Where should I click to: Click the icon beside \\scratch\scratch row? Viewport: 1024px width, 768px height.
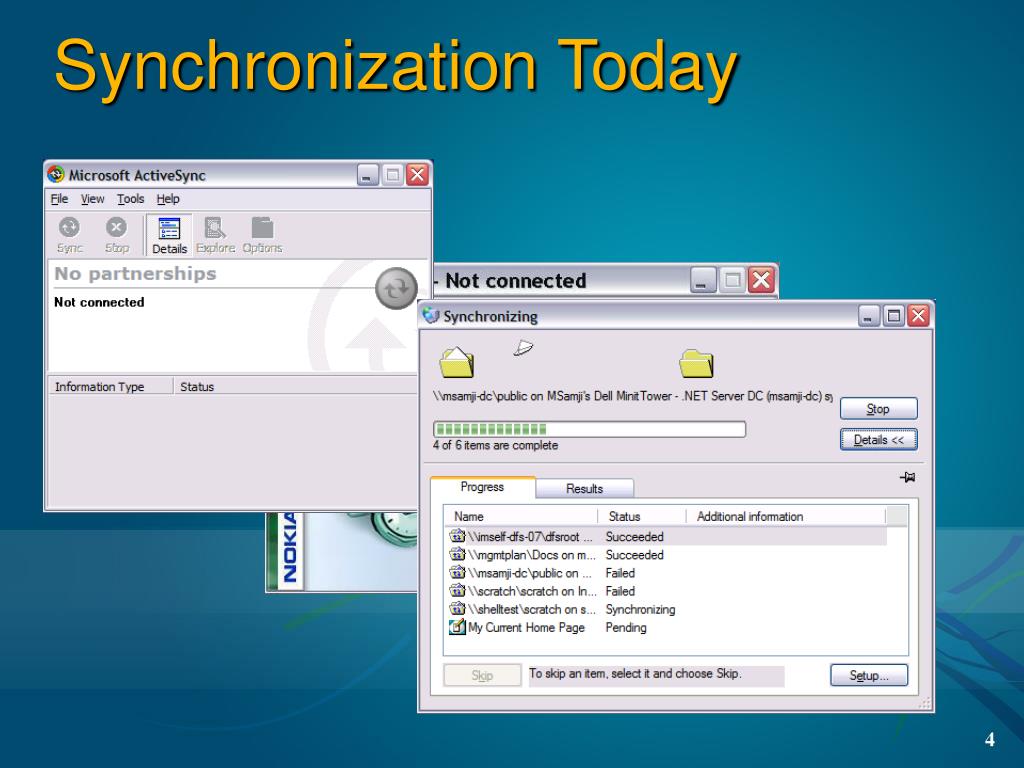point(458,591)
